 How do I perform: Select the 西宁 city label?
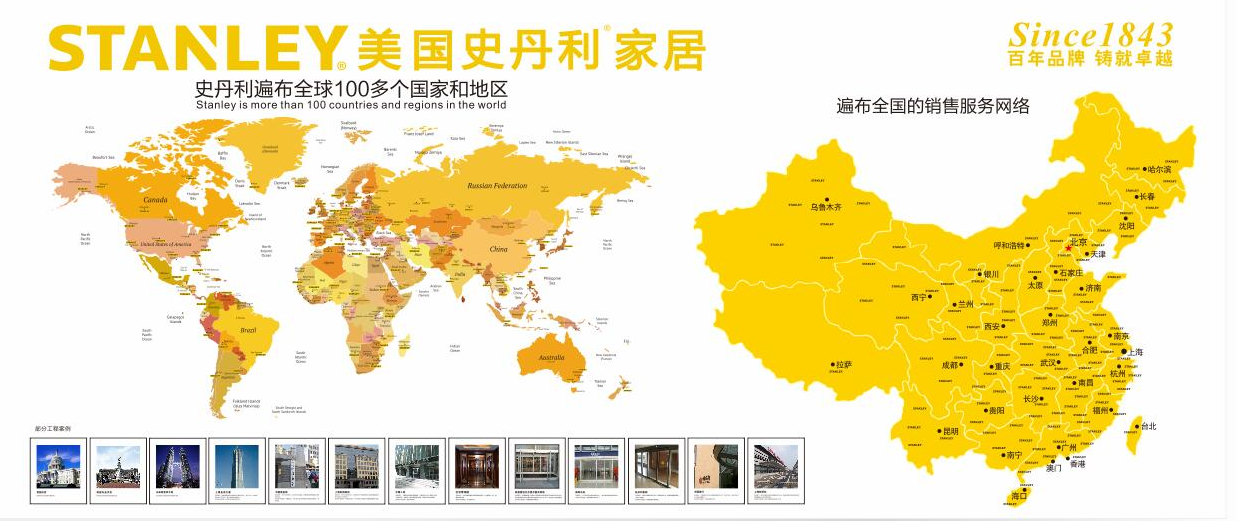pos(919,297)
